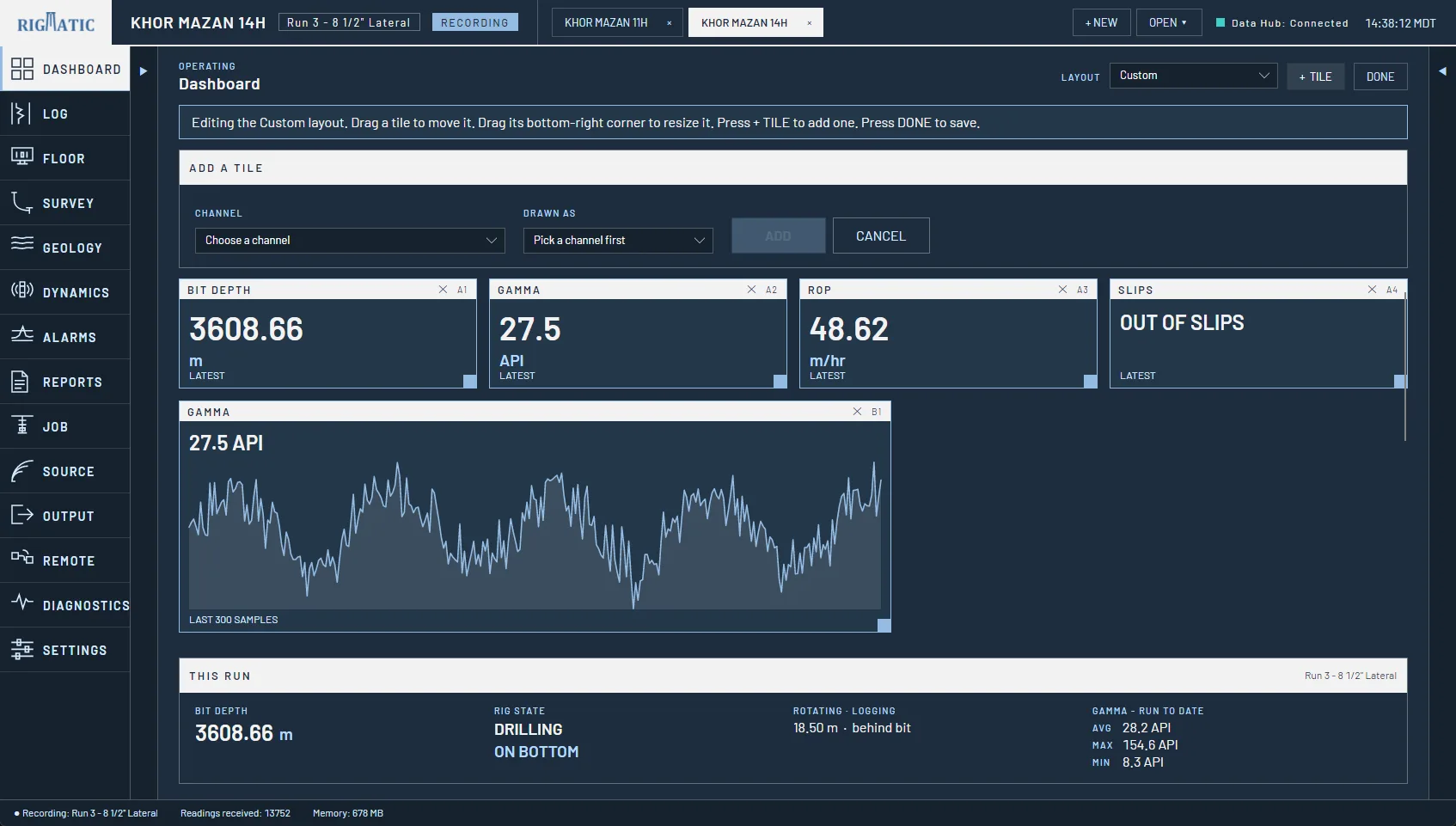Open the Settings sliders icon
This screenshot has width=1456, height=826.
(21, 650)
